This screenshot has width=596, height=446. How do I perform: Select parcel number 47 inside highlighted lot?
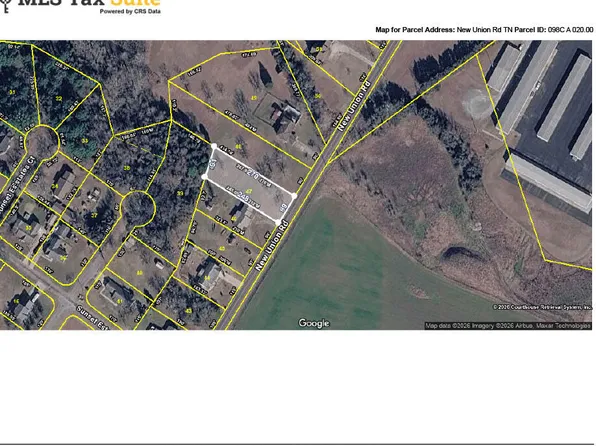[x=249, y=191]
